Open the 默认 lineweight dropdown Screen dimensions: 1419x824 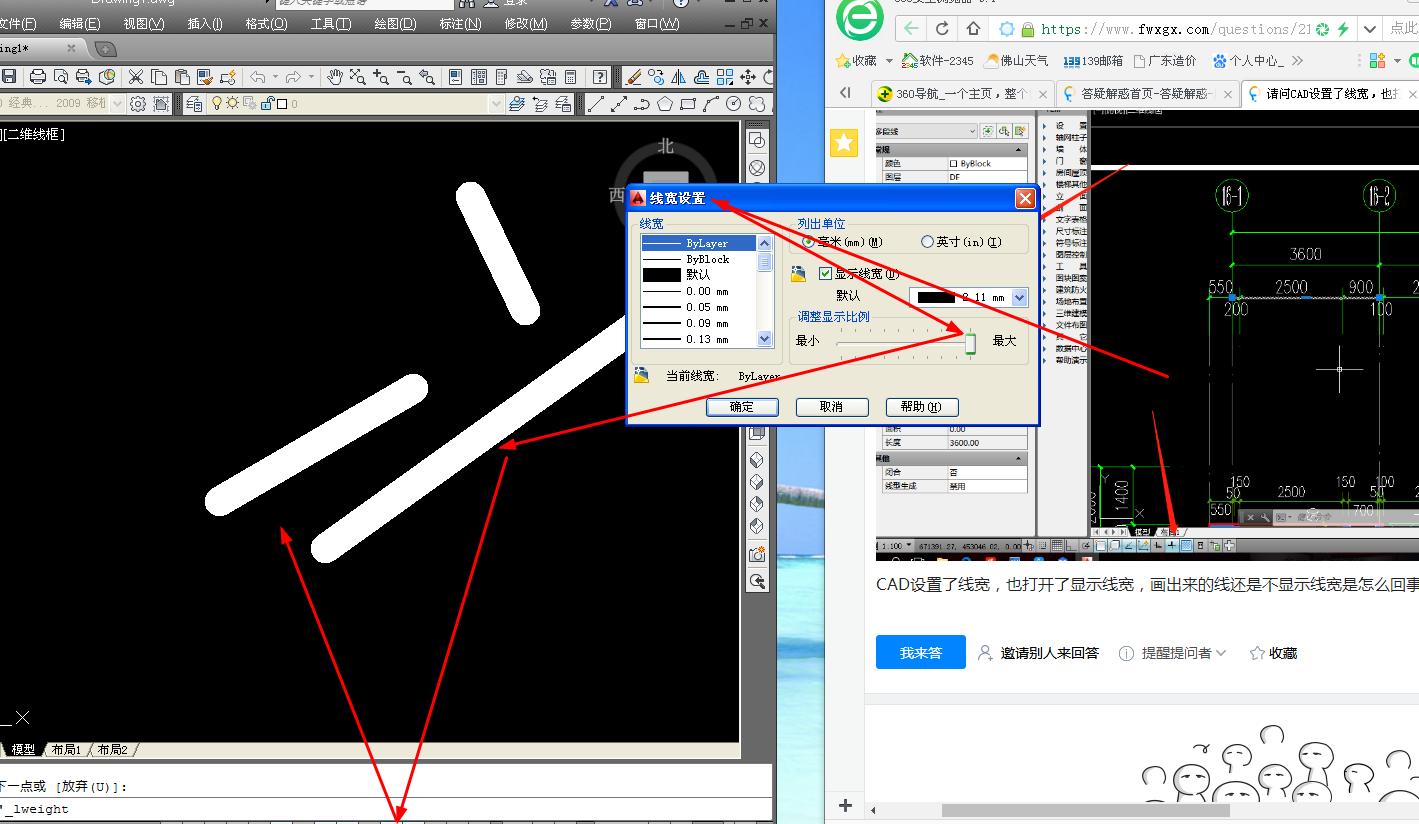(1019, 297)
